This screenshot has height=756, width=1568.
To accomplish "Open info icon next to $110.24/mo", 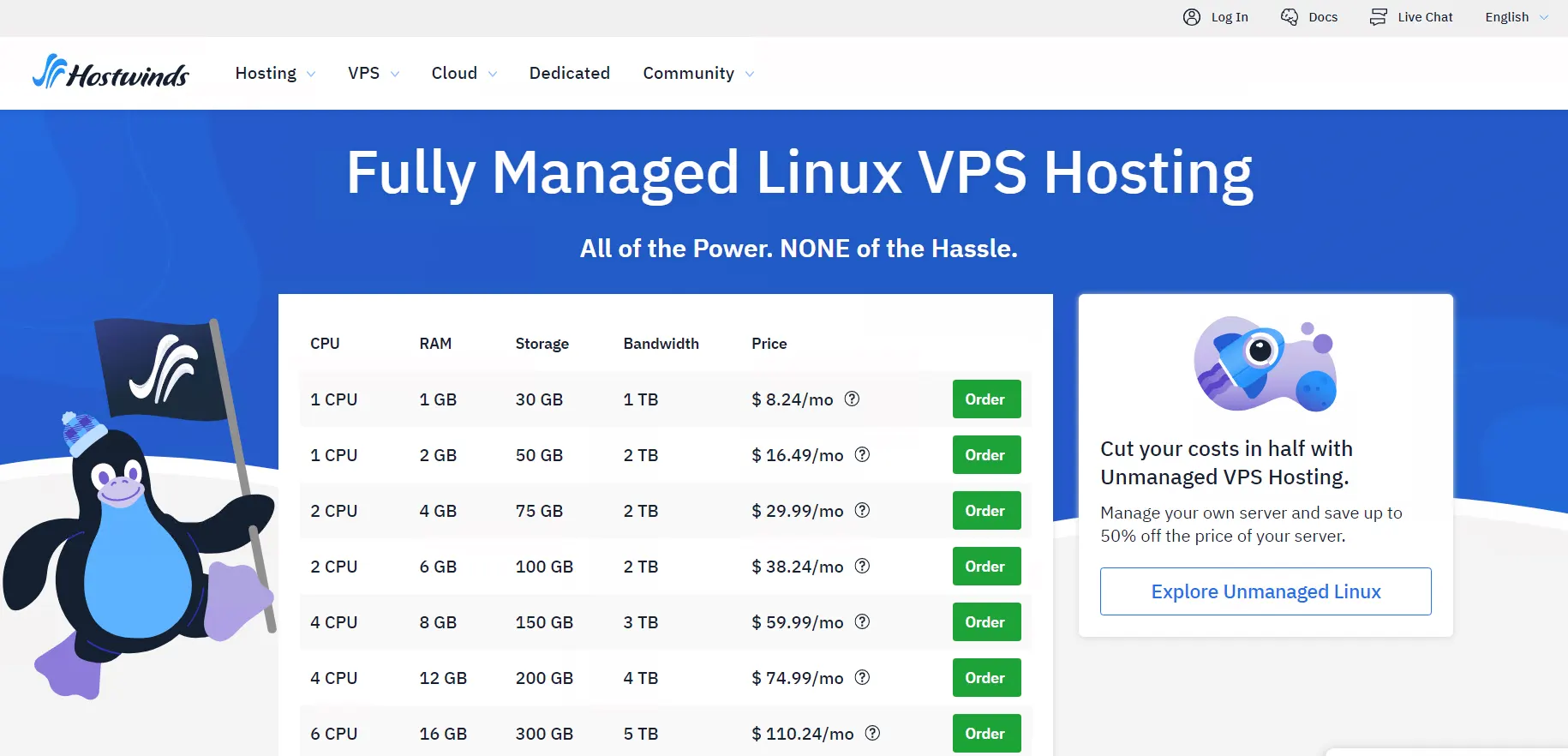I will coord(873,733).
